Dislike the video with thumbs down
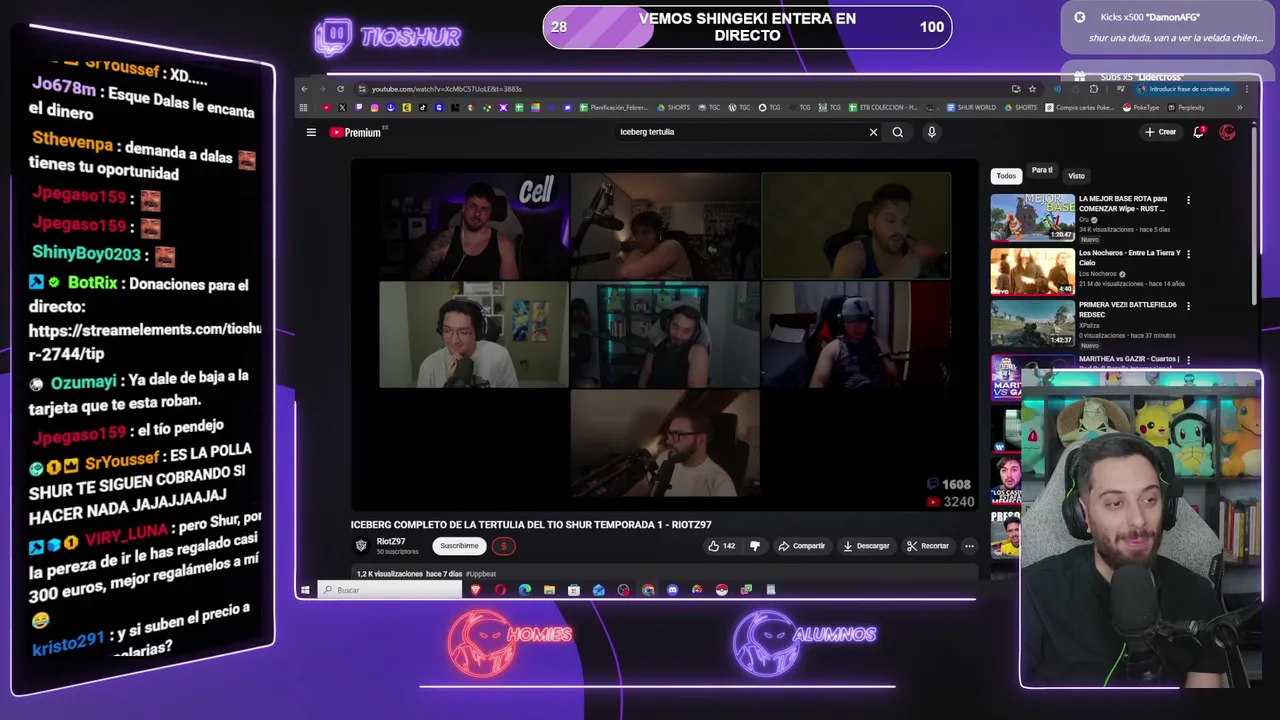 755,546
